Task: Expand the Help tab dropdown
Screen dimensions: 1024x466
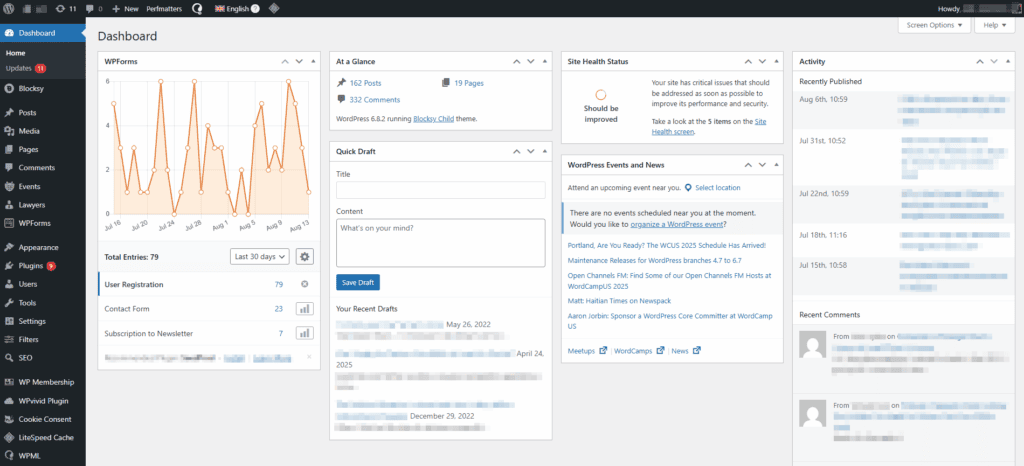Action: pyautogui.click(x=993, y=25)
